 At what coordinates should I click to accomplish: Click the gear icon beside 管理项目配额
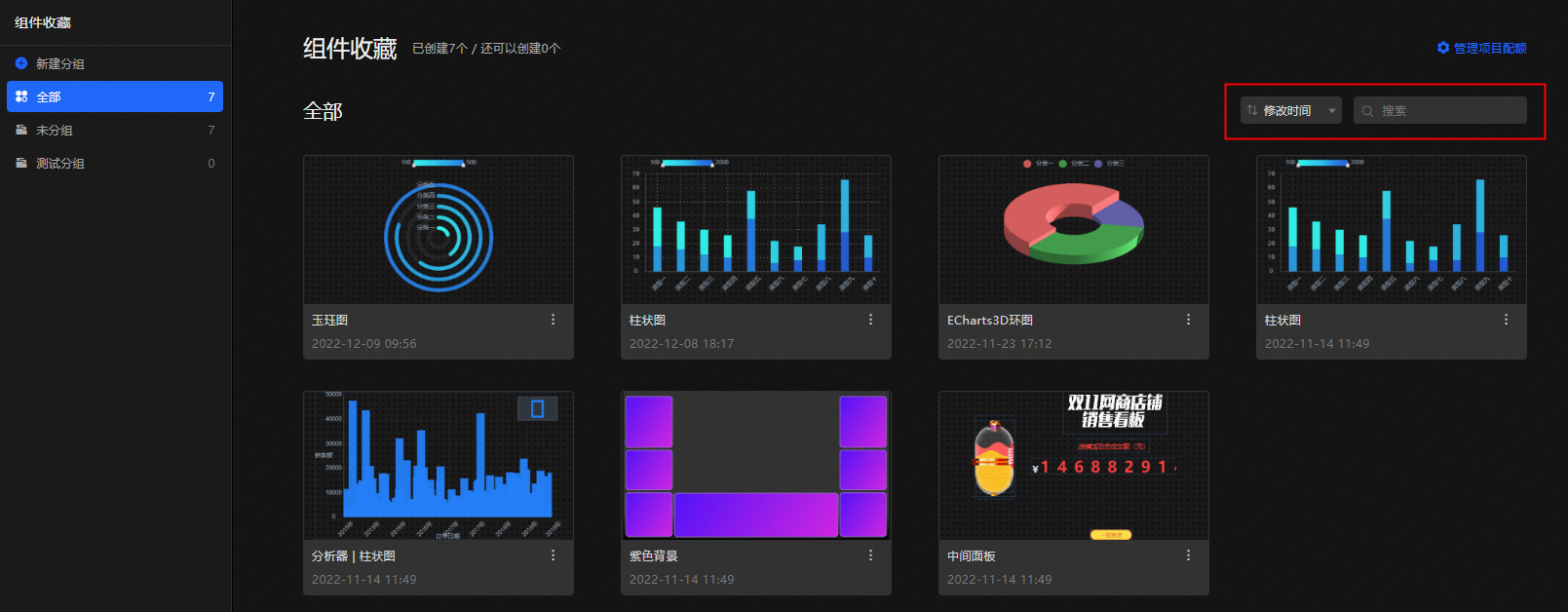[1443, 48]
